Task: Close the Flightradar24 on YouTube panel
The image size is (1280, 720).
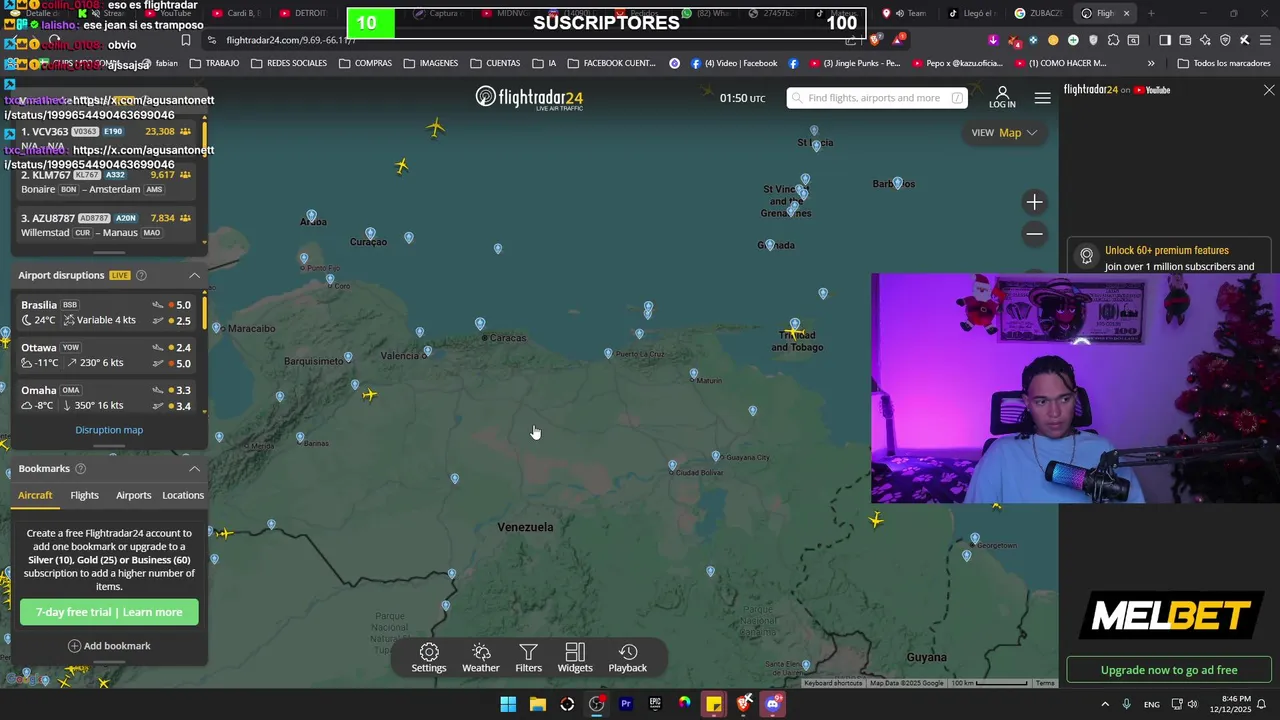Action: pos(1269,90)
